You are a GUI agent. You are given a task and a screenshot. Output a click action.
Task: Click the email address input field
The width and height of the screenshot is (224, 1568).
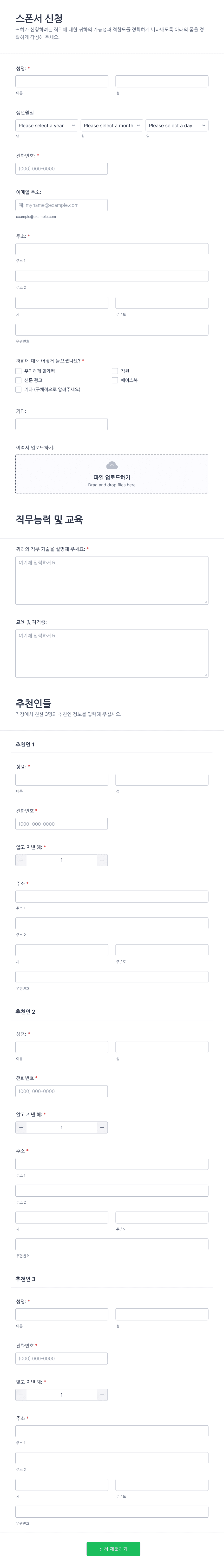click(x=61, y=205)
